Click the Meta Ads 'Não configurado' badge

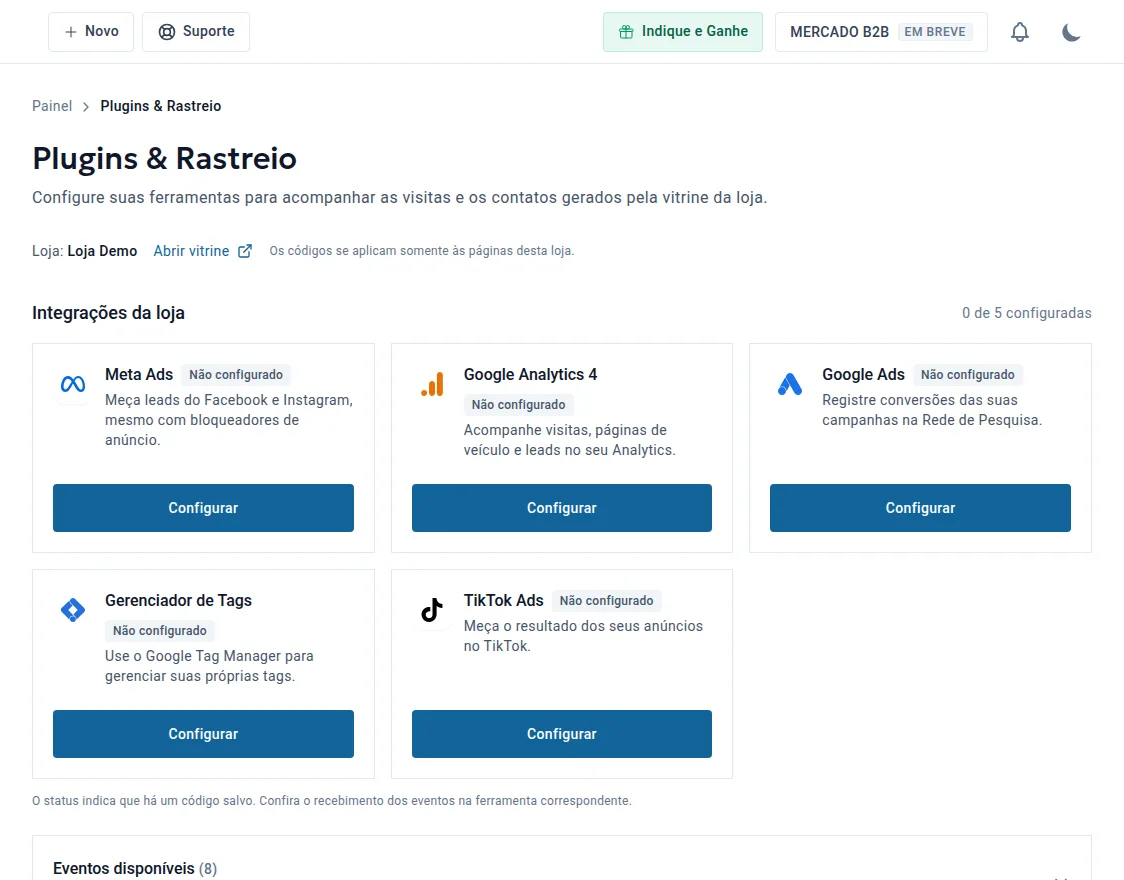pos(236,375)
